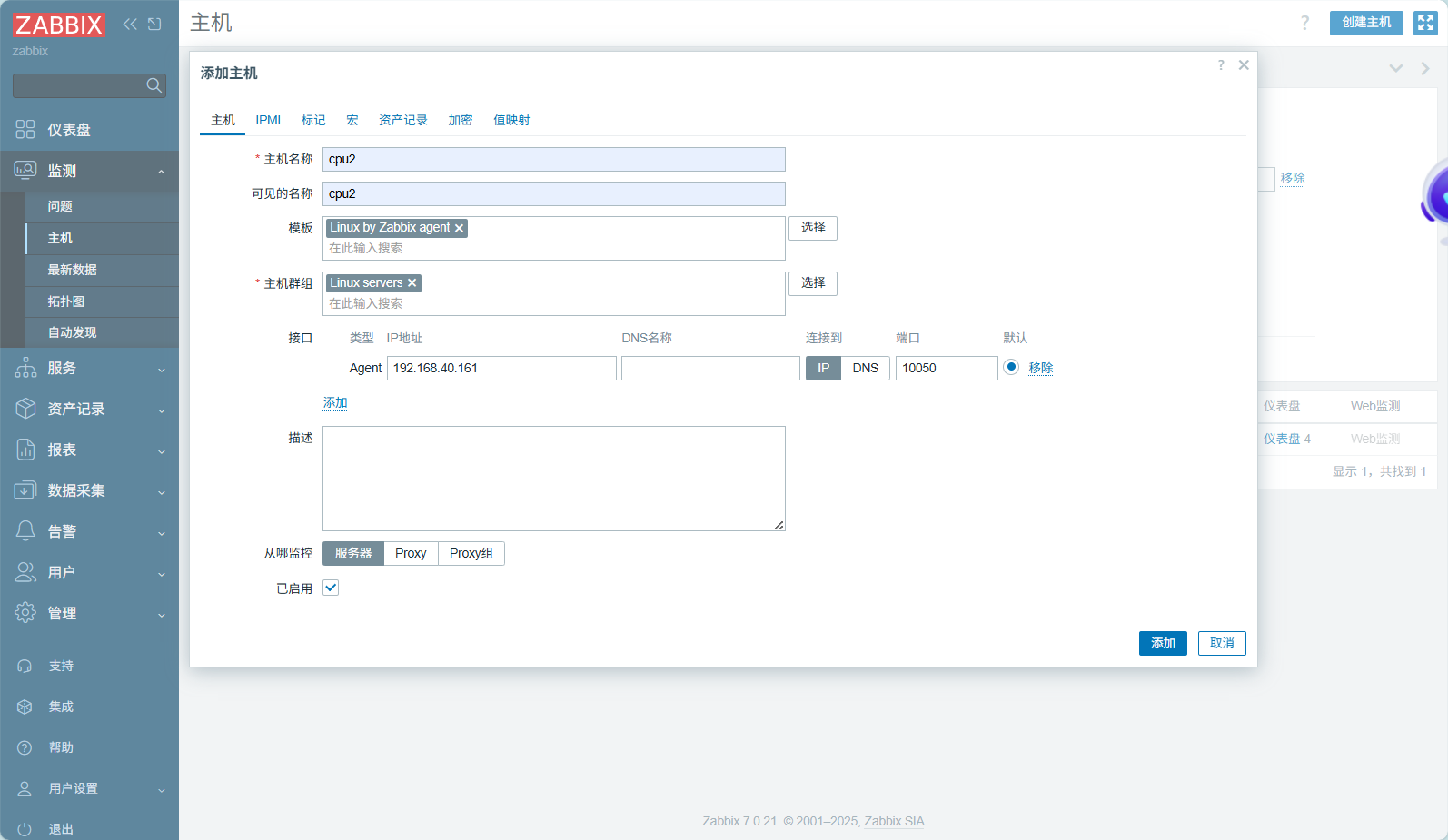
Task: Select the default interface radio button
Action: (x=1010, y=367)
